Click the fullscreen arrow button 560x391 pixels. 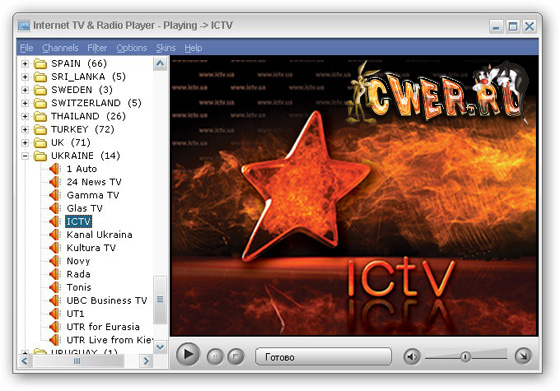pos(523,356)
